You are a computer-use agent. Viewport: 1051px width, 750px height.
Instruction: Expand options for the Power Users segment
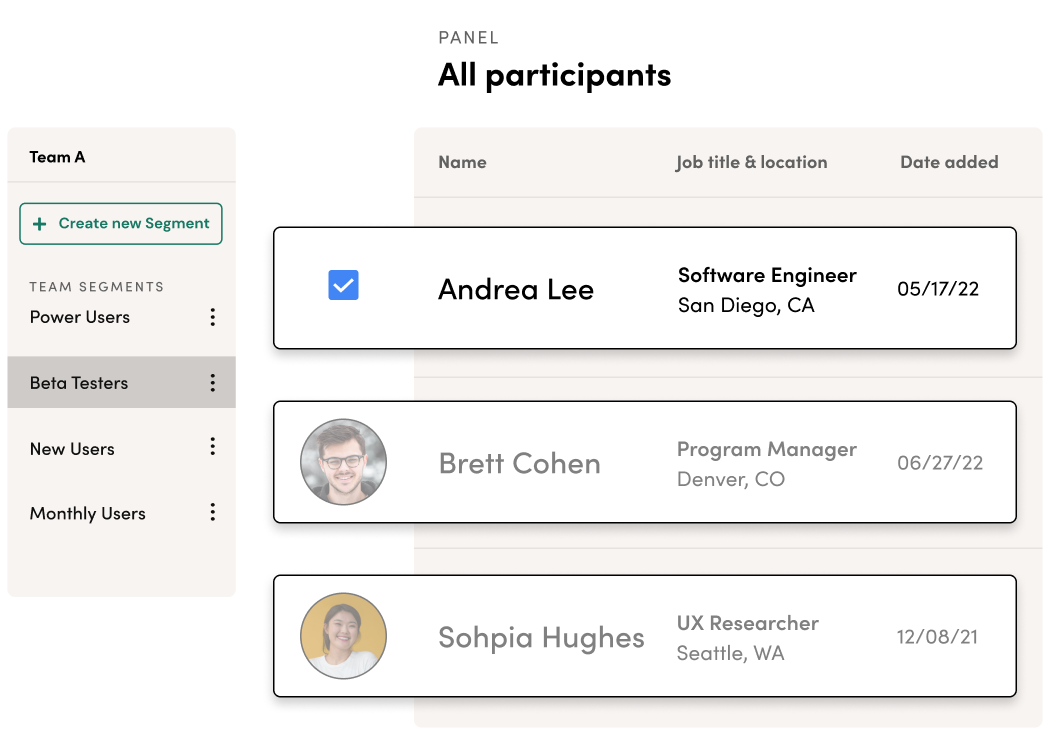212,317
